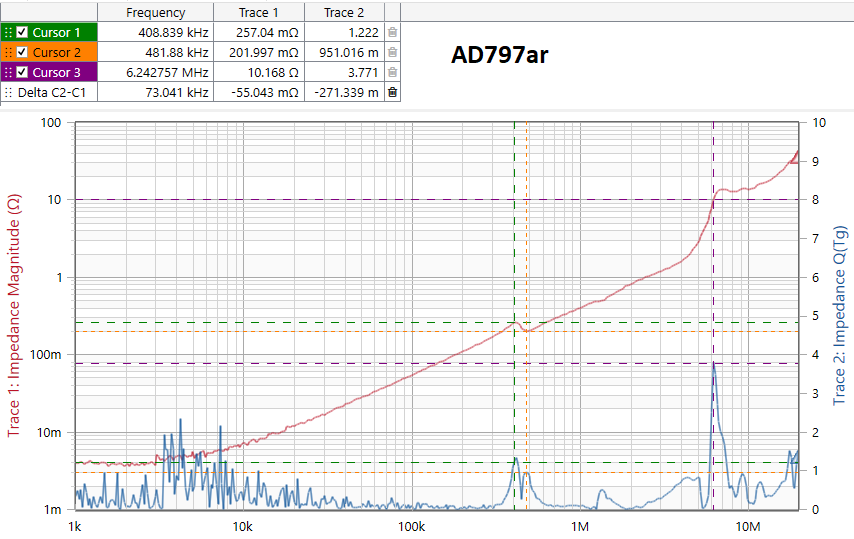Click the Trace 1 Impedance Magnitude axis label

point(14,316)
